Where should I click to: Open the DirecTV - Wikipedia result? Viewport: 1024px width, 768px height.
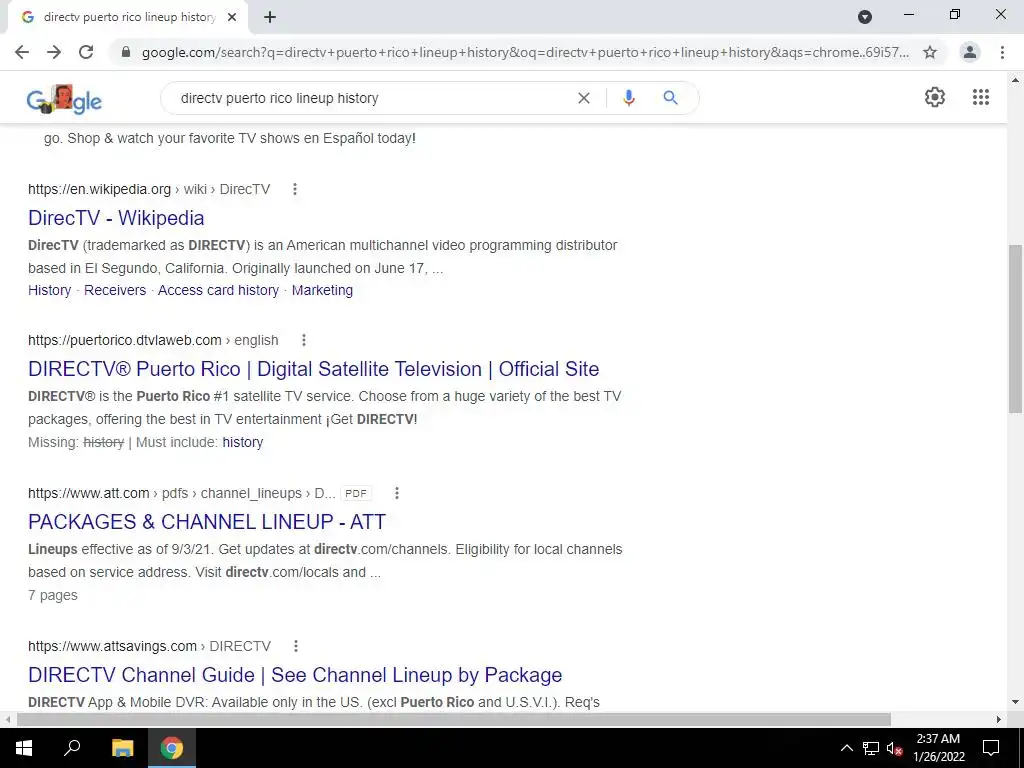click(x=116, y=218)
